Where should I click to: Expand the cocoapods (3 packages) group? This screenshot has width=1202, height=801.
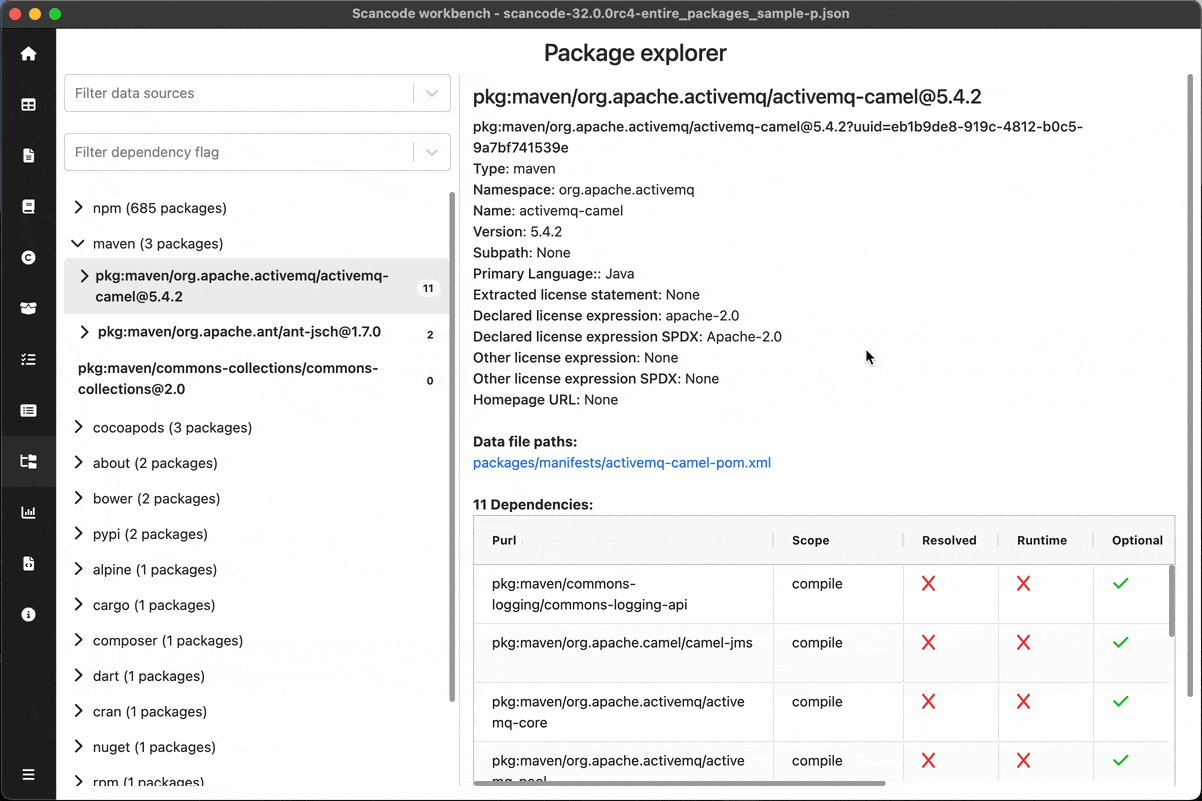tap(78, 427)
